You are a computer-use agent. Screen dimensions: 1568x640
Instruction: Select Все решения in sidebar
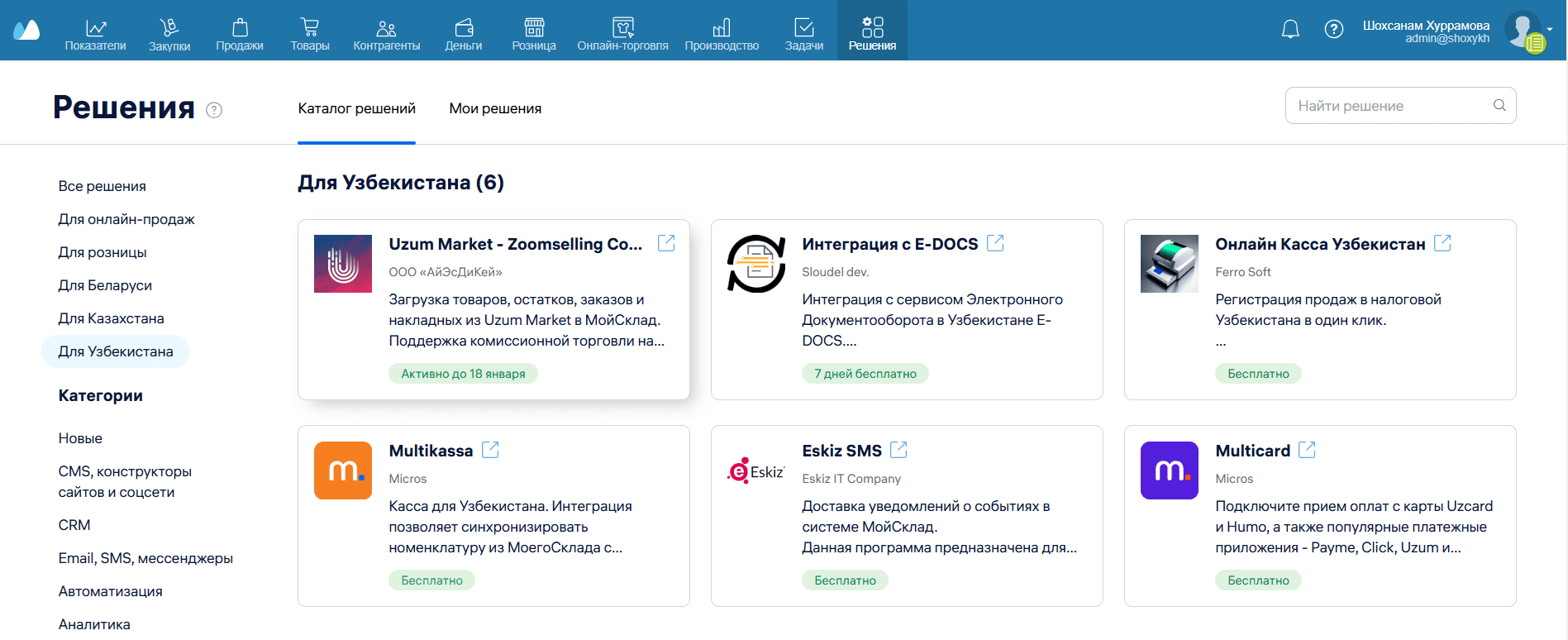point(102,186)
